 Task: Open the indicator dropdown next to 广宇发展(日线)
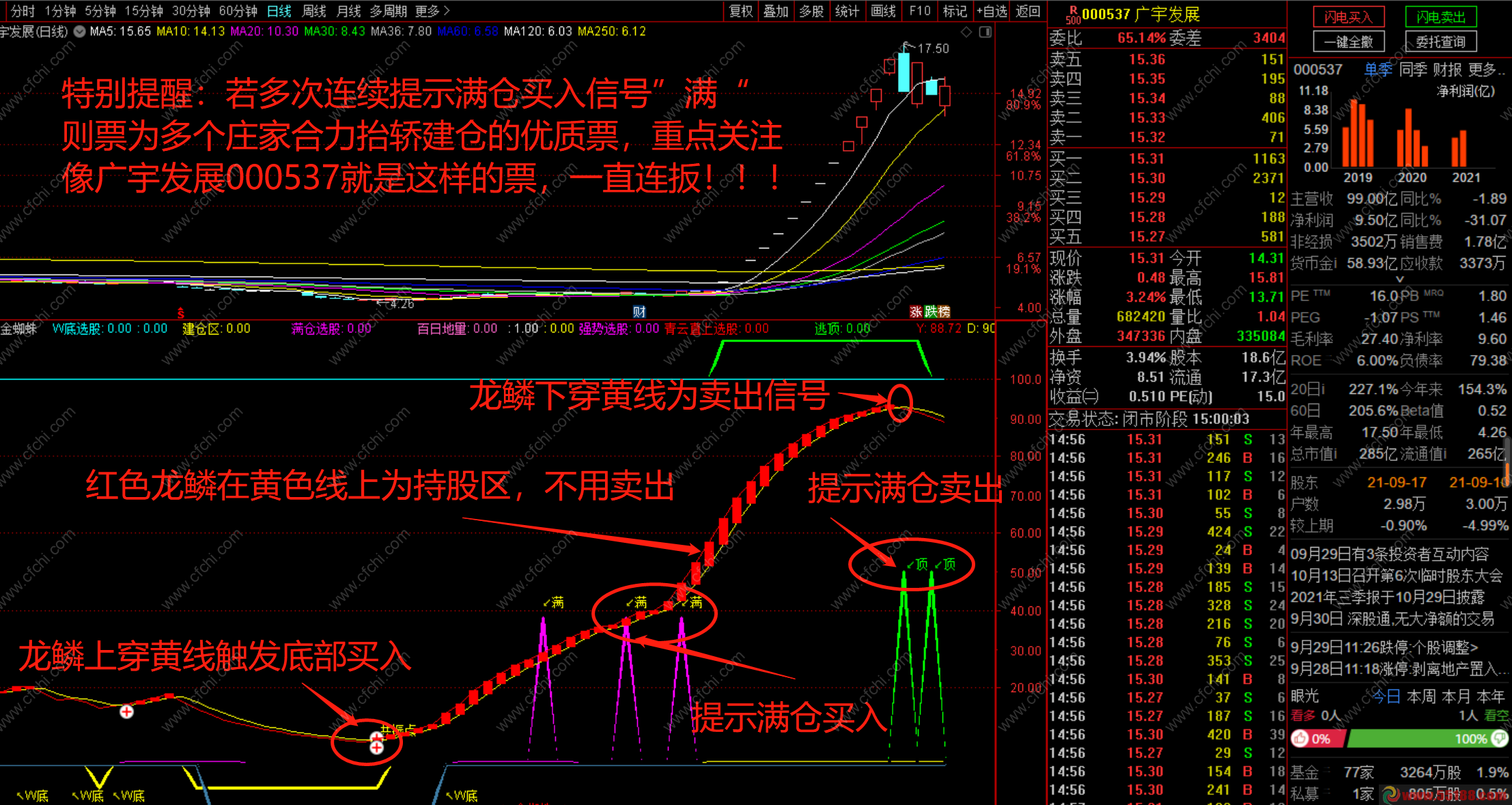pos(80,31)
